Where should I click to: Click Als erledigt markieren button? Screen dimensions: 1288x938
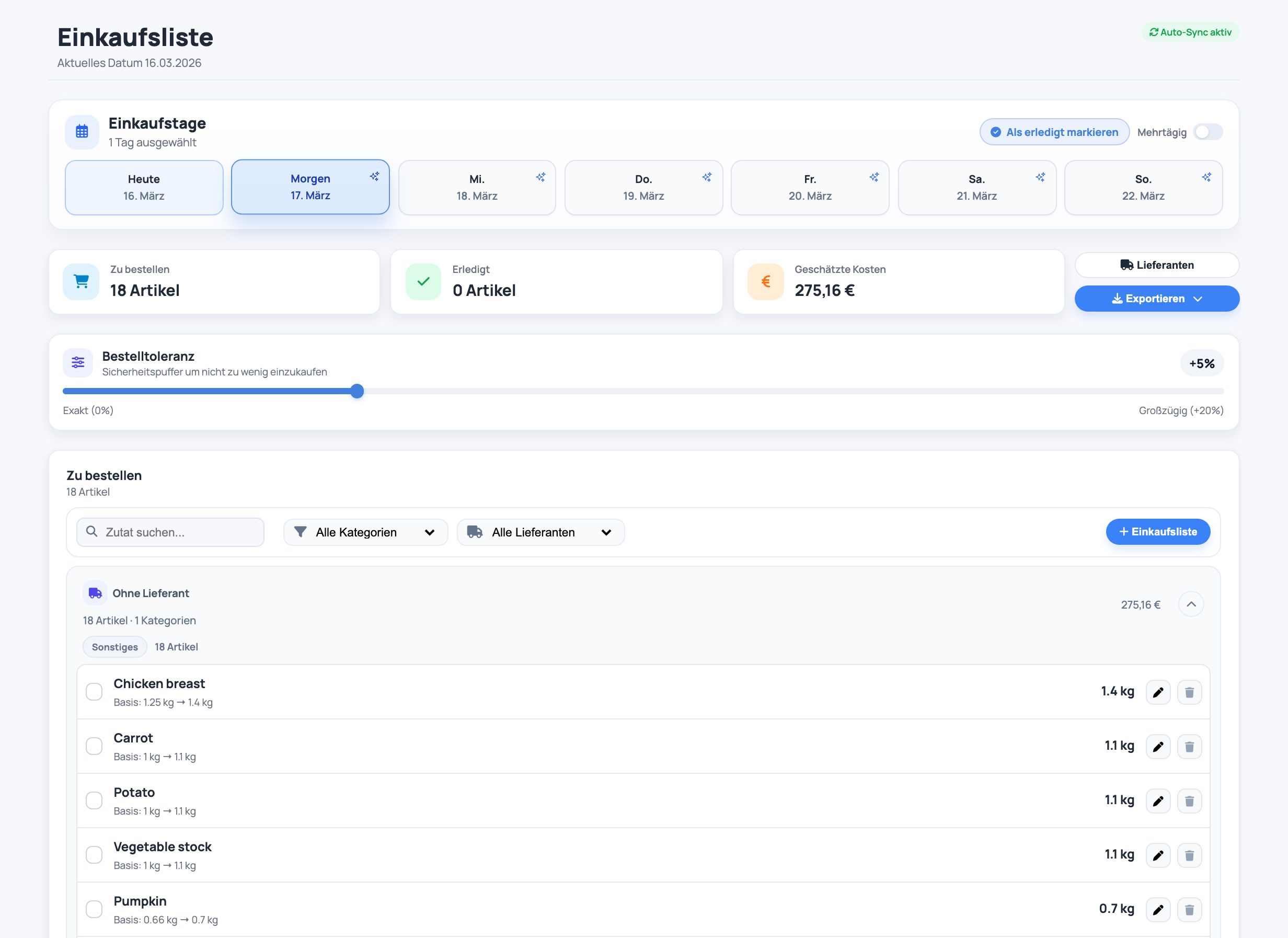pyautogui.click(x=1054, y=132)
